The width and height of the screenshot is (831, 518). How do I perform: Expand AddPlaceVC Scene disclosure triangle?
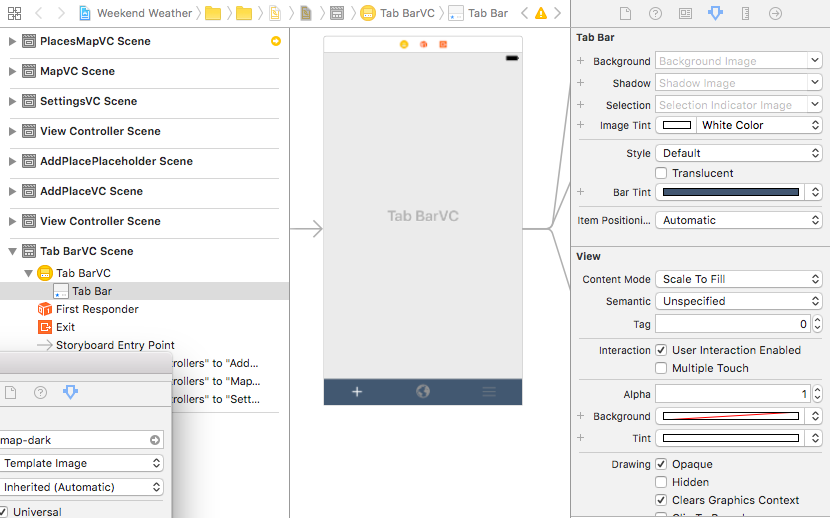[12, 191]
